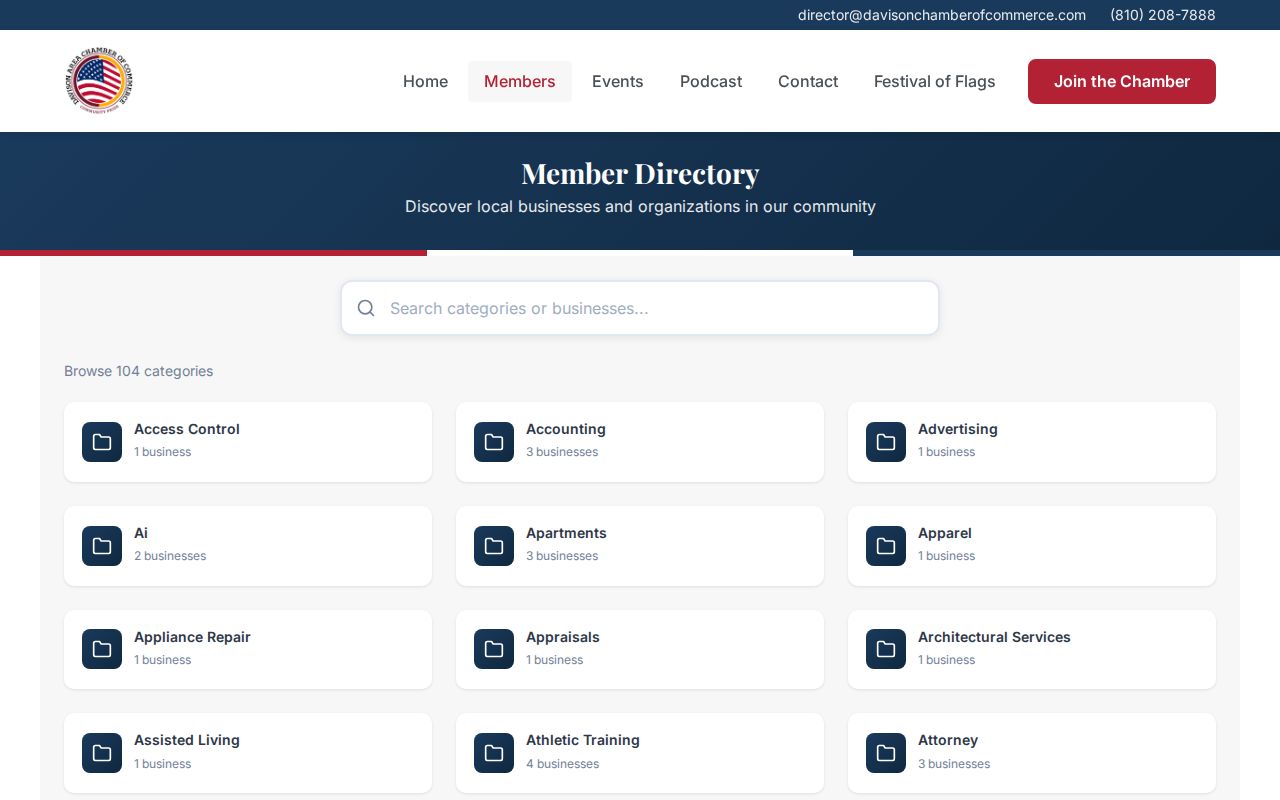Click the Browse 104 categories text
The image size is (1280, 800).
(139, 371)
